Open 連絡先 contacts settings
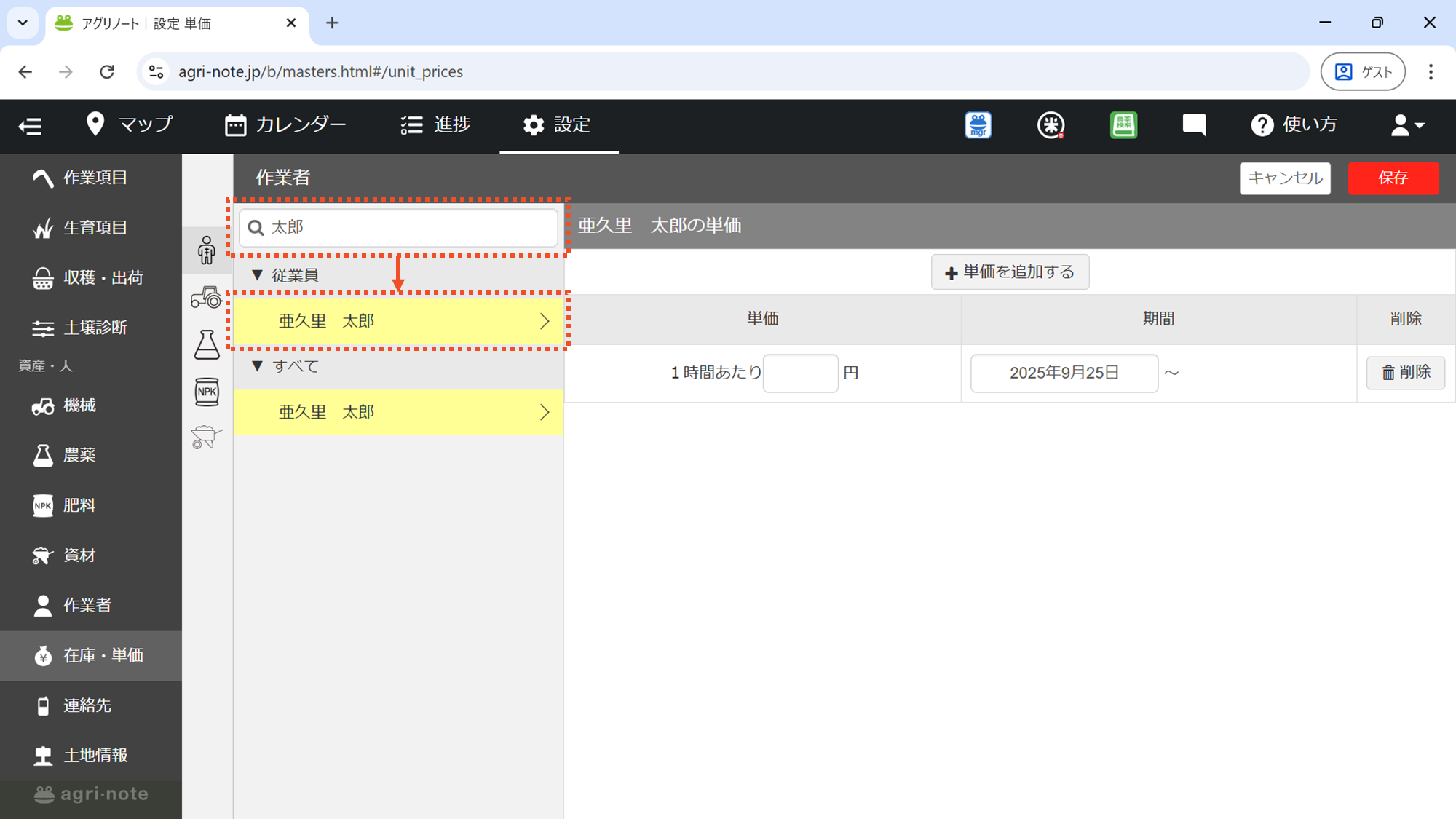 tap(91, 705)
